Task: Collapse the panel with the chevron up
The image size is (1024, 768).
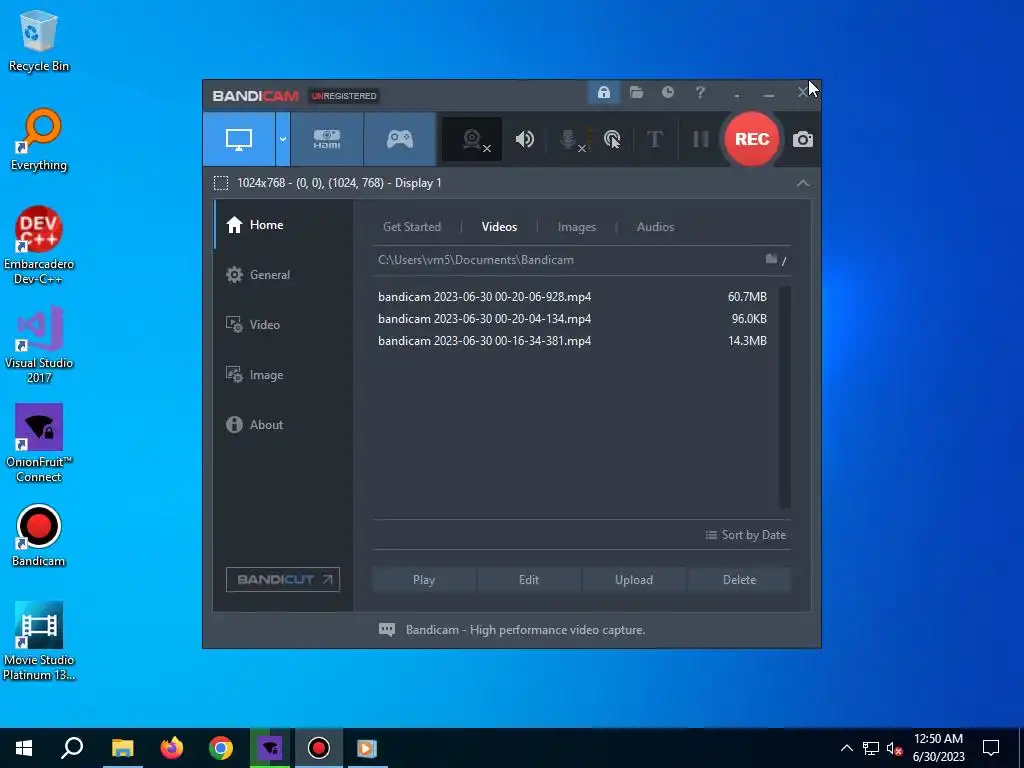Action: 803,184
